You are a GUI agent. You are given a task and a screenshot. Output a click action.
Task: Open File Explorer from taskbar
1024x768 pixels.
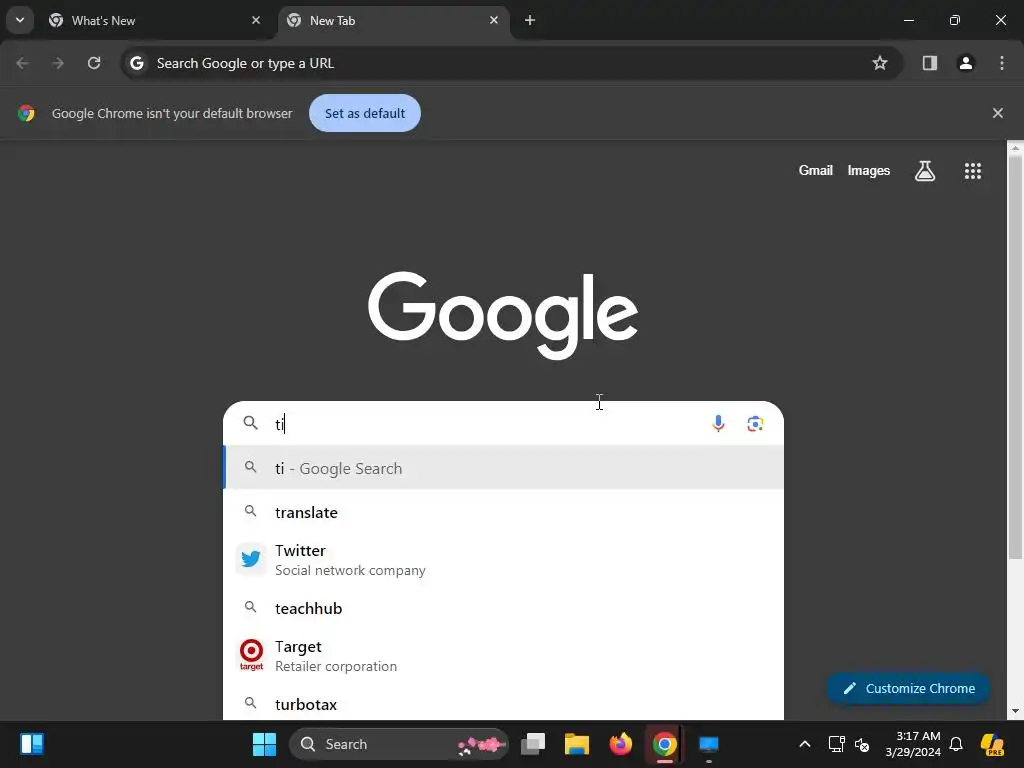(577, 744)
